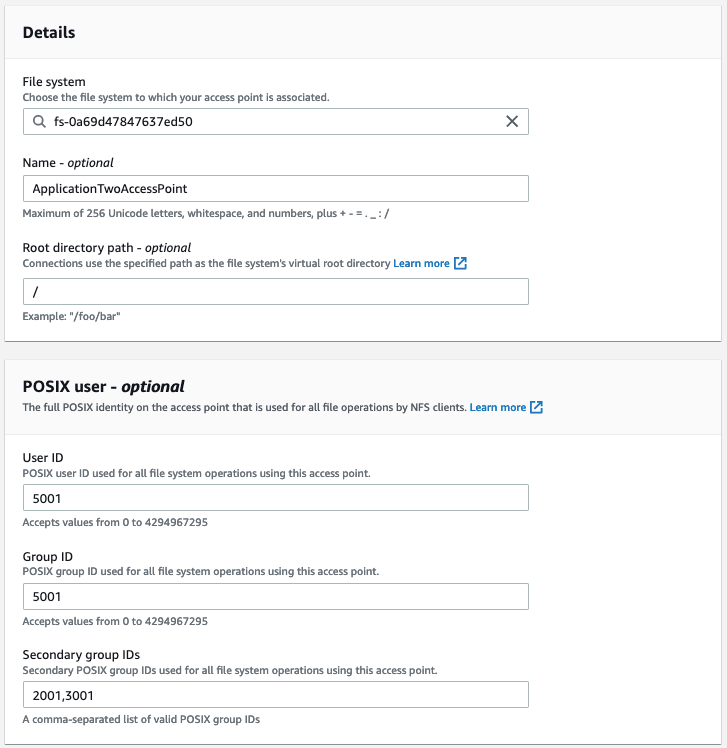Click the File system field label
The height and width of the screenshot is (748, 727).
pyautogui.click(x=54, y=82)
